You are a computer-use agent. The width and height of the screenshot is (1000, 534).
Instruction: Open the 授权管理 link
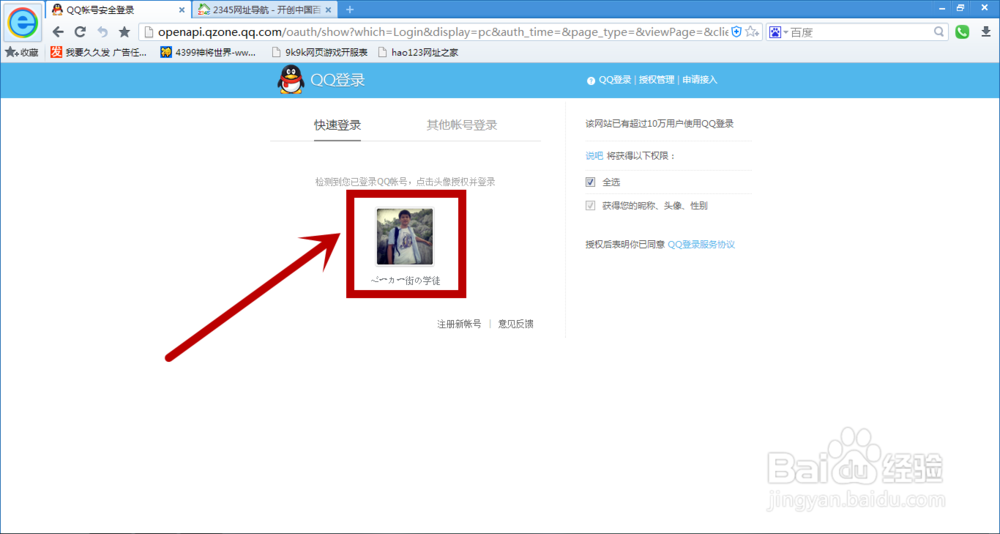click(x=657, y=80)
